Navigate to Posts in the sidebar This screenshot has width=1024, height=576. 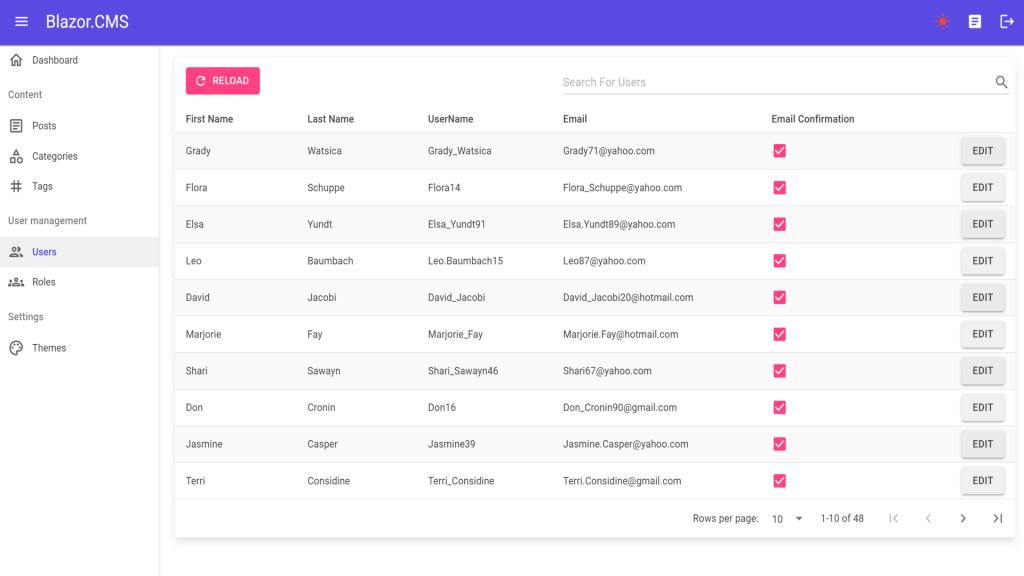coord(43,126)
